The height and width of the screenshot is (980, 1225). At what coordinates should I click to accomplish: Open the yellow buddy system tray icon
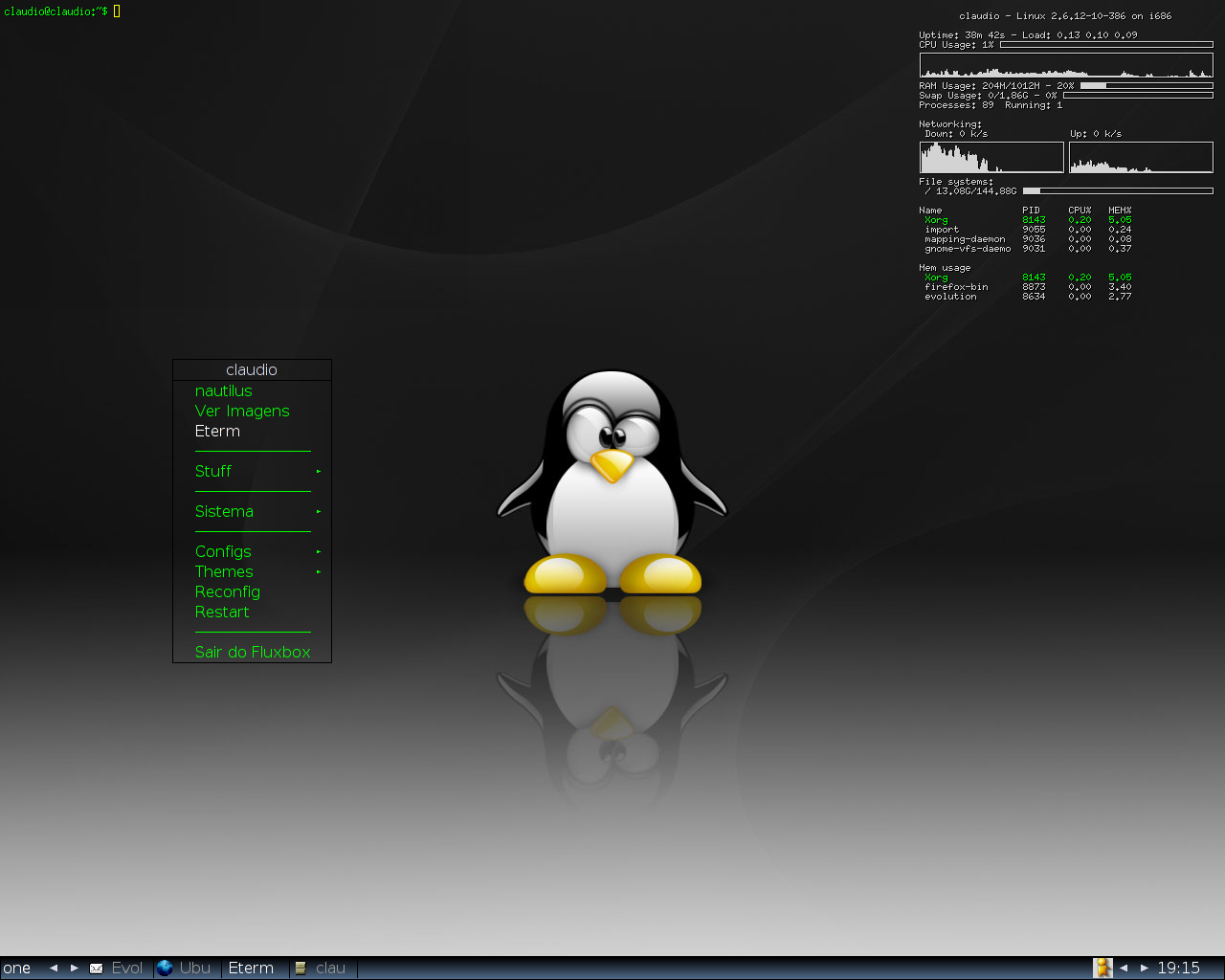click(x=1102, y=968)
